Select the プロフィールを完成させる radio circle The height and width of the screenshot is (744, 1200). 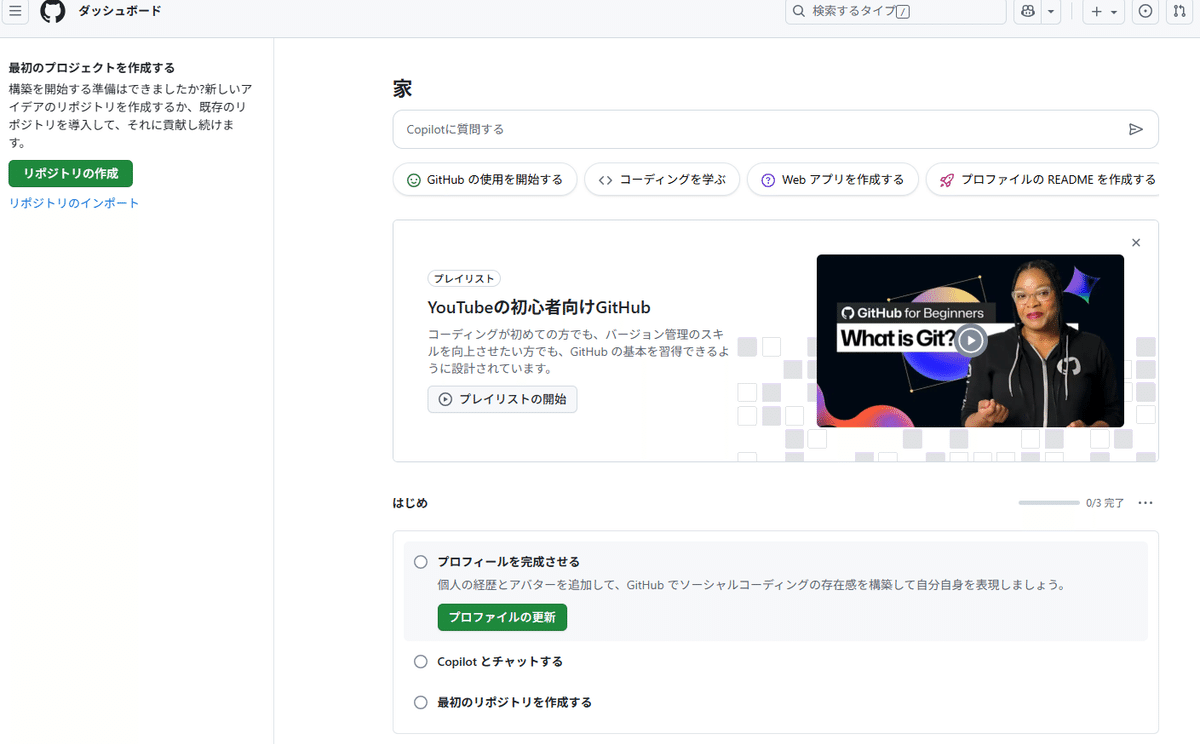(421, 562)
